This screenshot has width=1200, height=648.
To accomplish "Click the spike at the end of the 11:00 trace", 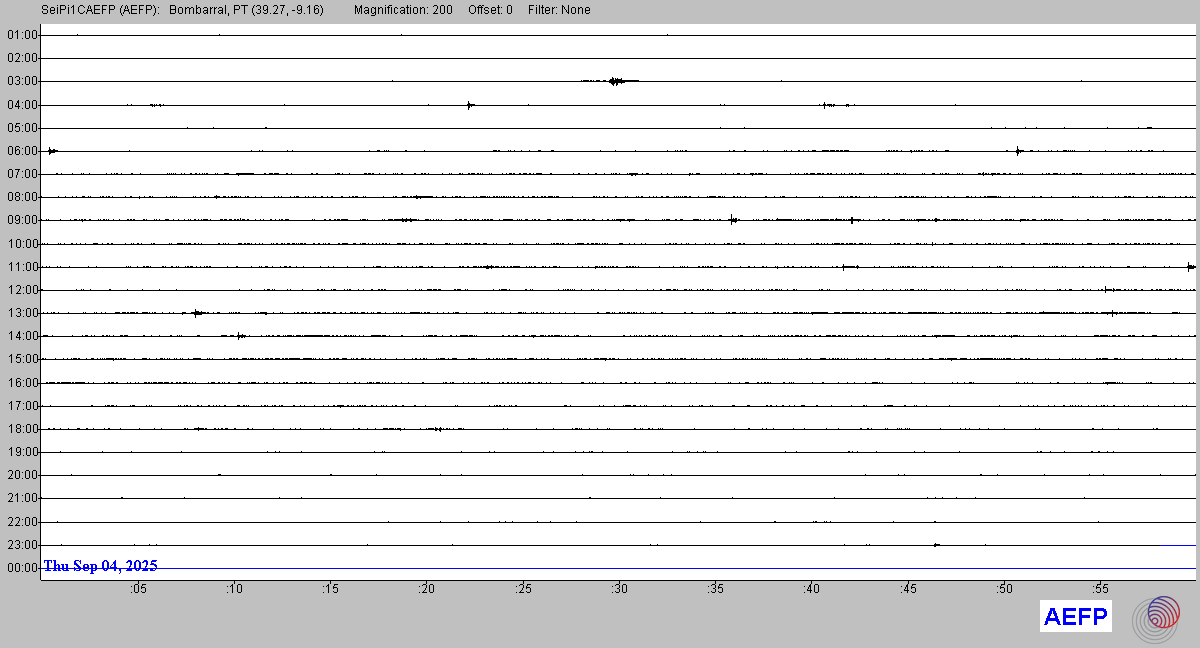I will click(x=1190, y=267).
